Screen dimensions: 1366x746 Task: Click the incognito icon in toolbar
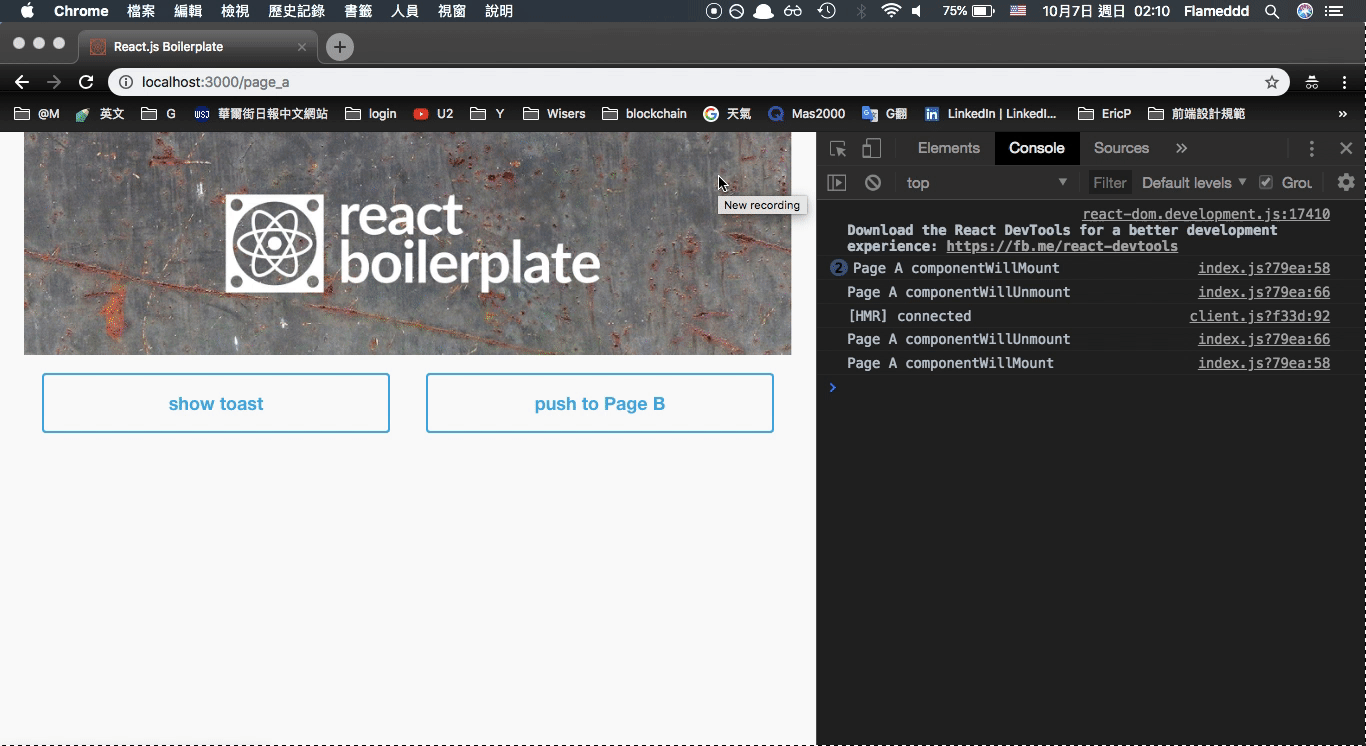click(1312, 82)
